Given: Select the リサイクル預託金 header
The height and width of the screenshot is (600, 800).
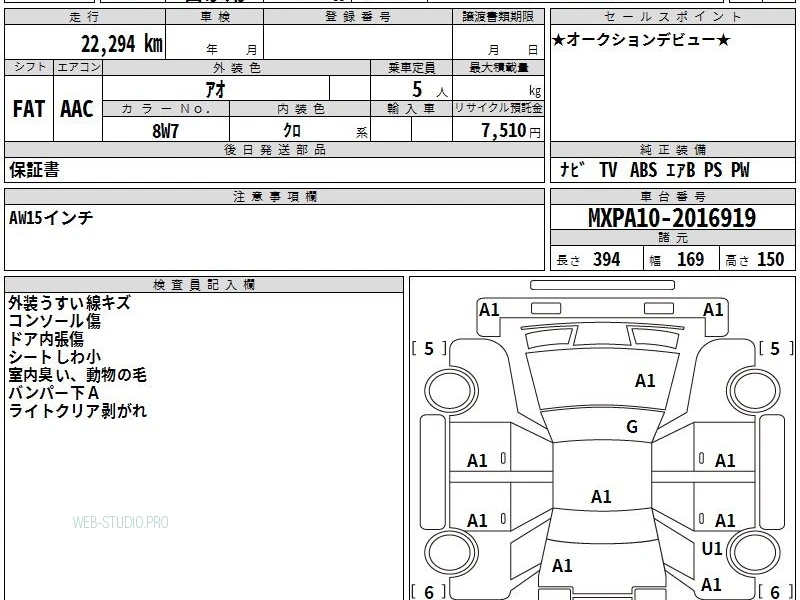Looking at the screenshot, I should [498, 108].
